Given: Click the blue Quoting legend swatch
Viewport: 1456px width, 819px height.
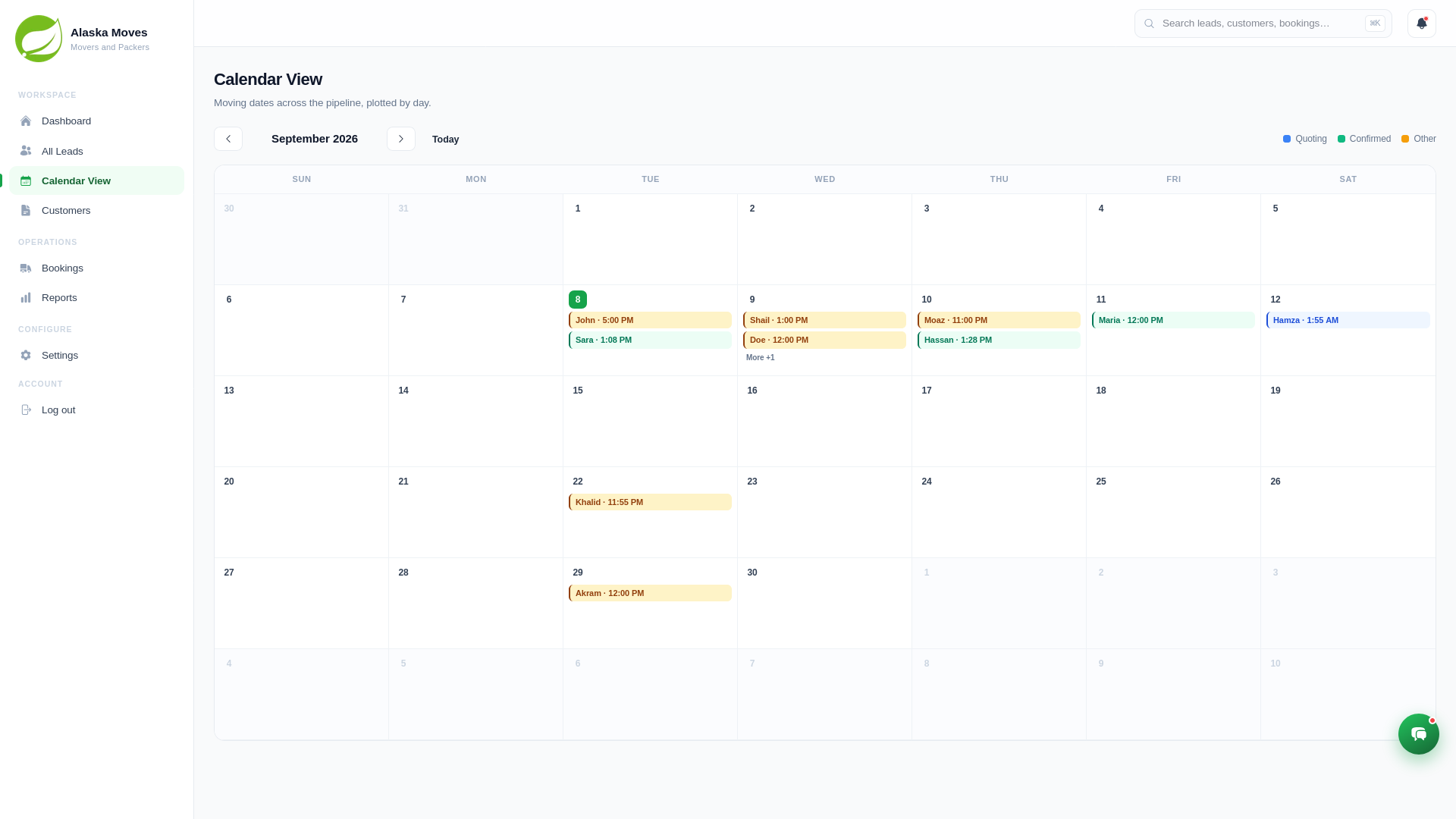Looking at the screenshot, I should tap(1287, 139).
